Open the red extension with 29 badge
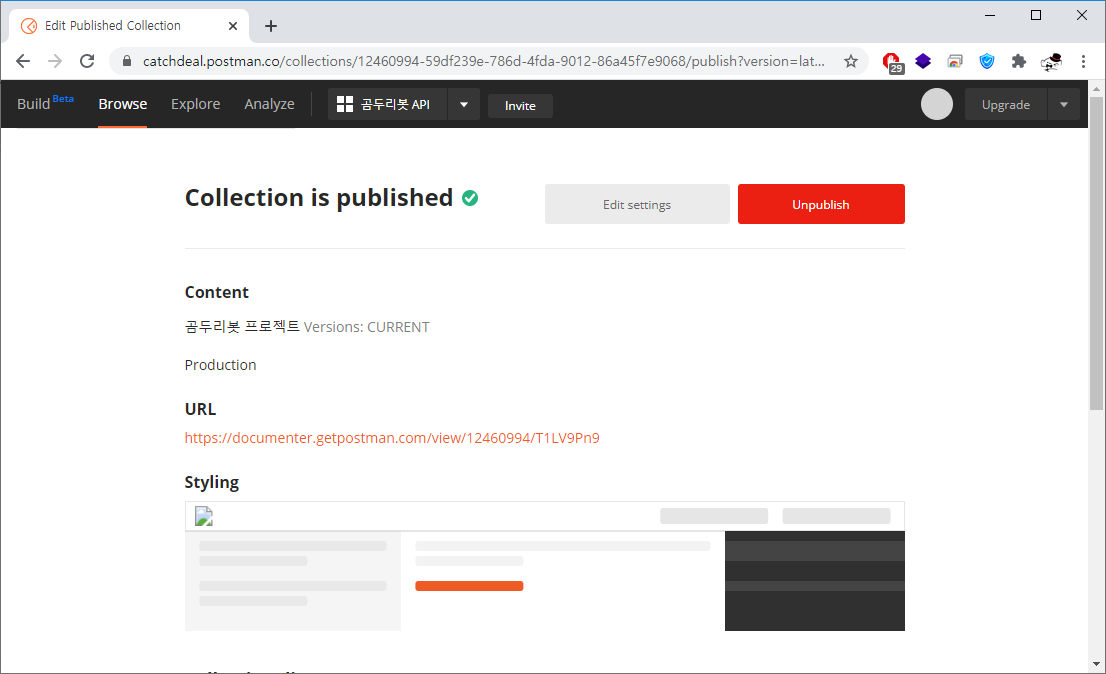Screen dimensions: 1106x674 pyautogui.click(x=892, y=62)
